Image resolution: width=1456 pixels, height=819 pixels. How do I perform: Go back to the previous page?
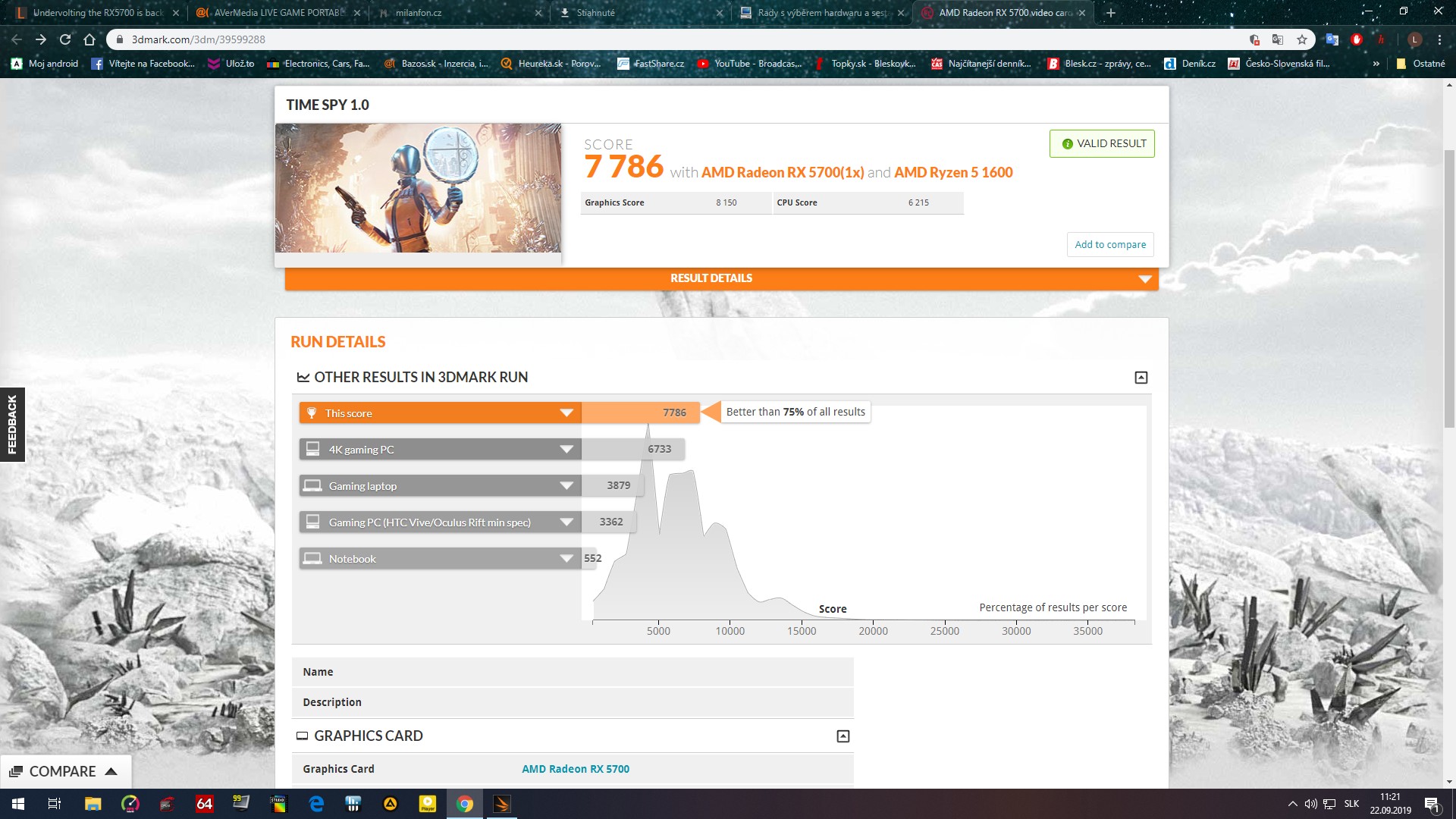17,39
